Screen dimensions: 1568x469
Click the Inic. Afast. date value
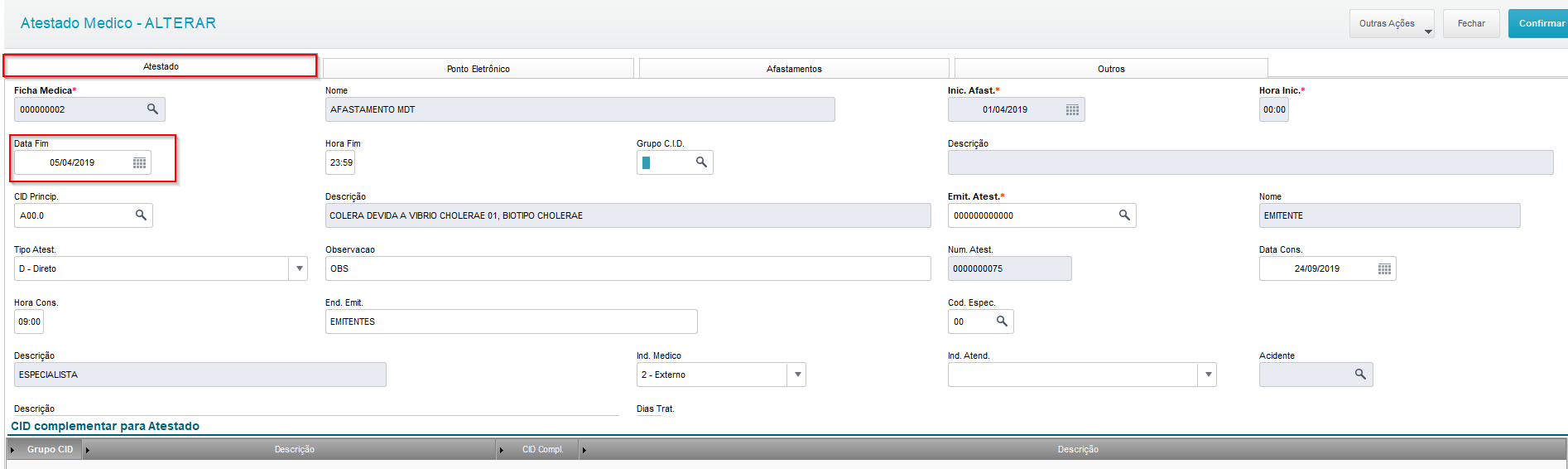pyautogui.click(x=1005, y=109)
